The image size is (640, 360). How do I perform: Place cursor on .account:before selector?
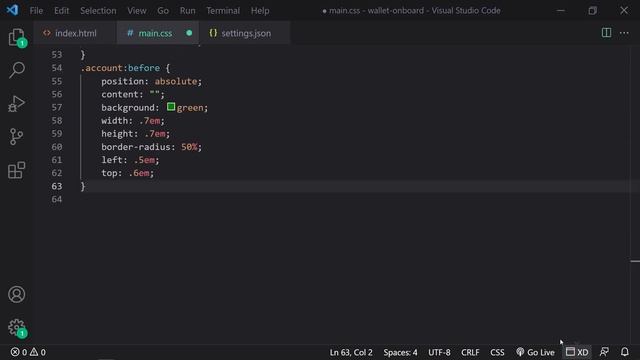120,68
